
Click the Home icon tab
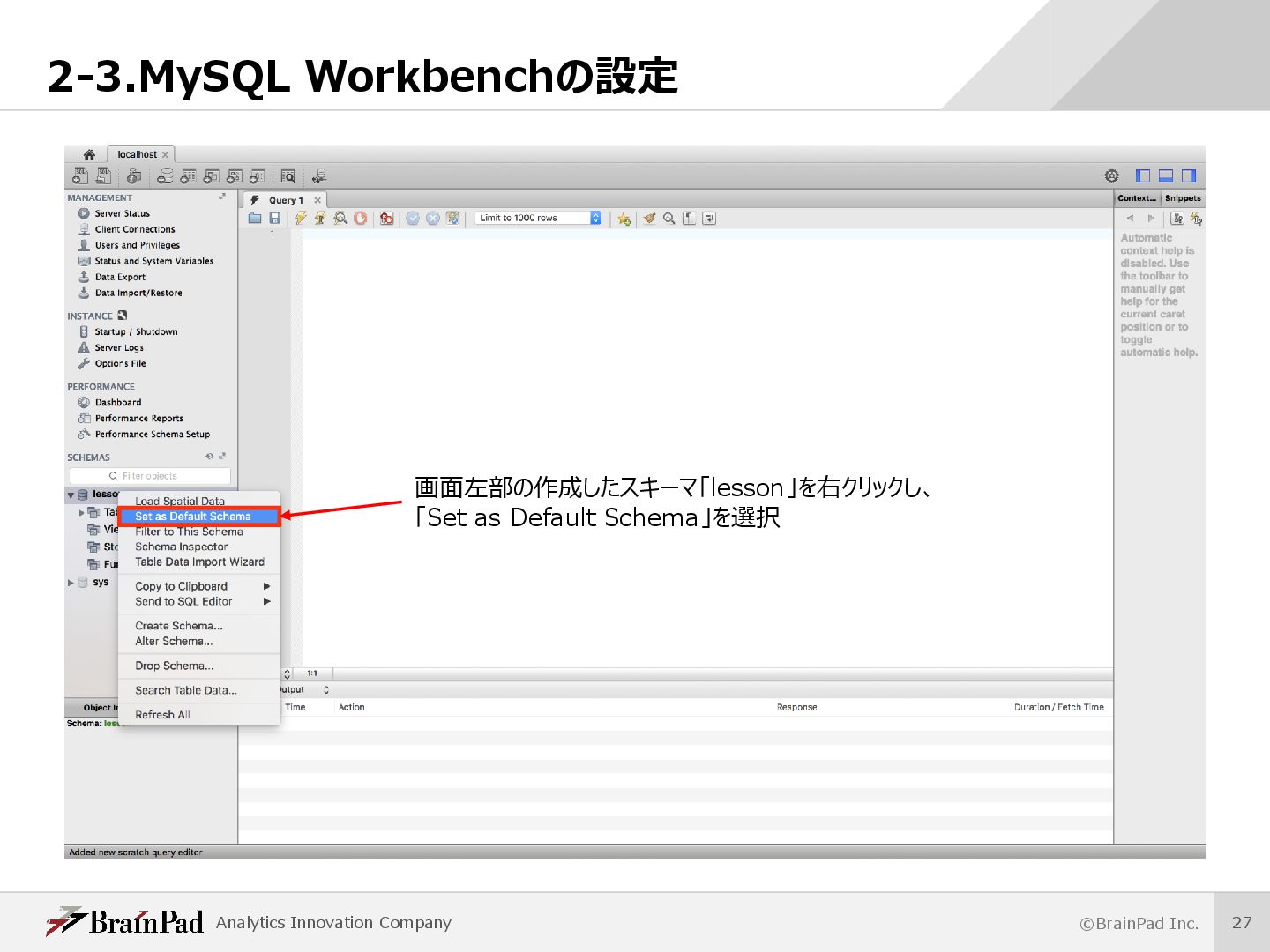tap(89, 154)
